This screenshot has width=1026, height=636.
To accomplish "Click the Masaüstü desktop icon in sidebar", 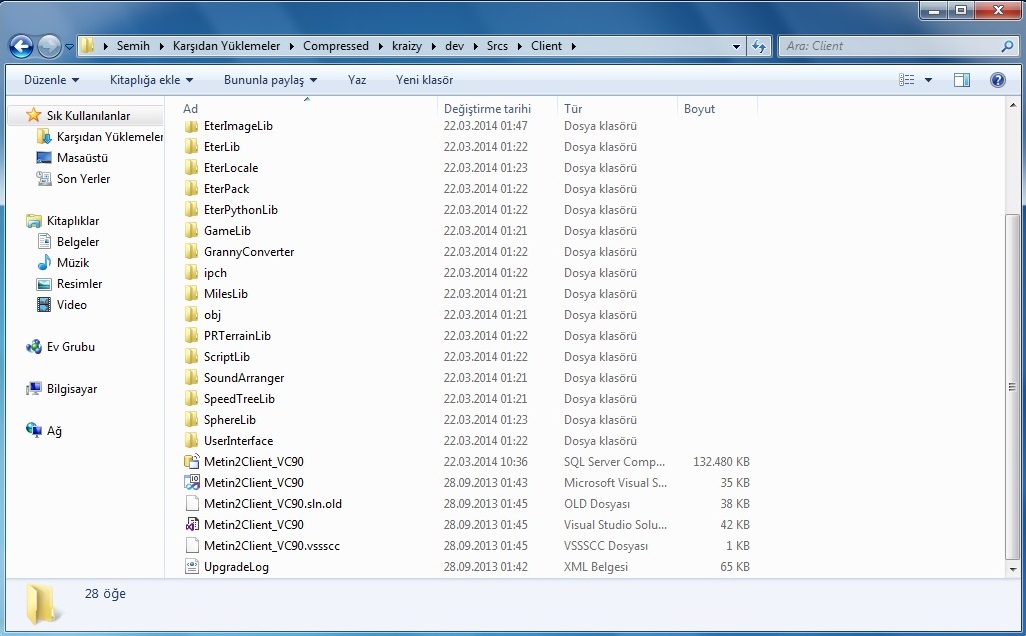I will 44,158.
